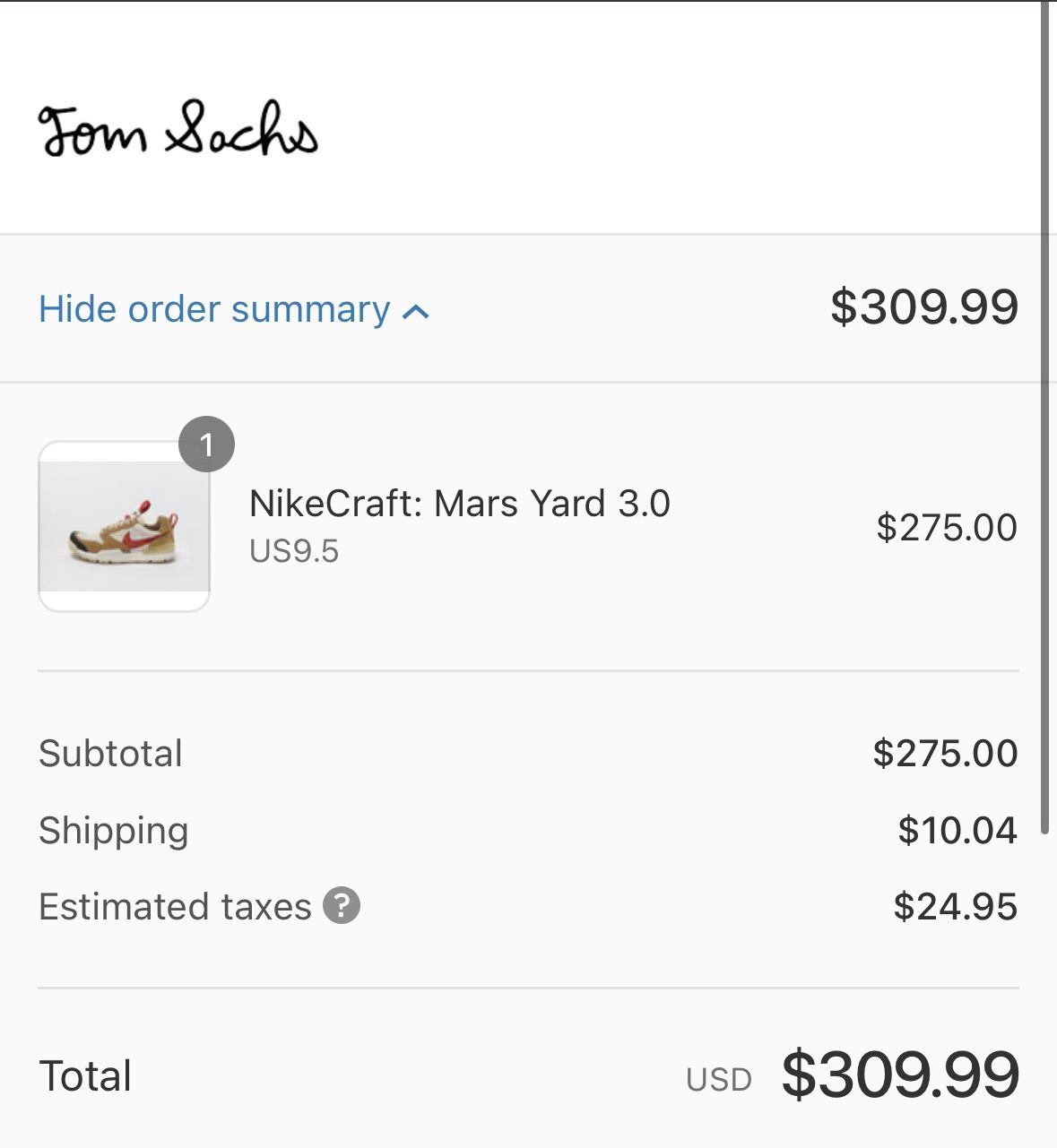Click the $10.04 shipping cost
The height and width of the screenshot is (1148, 1057).
point(957,830)
